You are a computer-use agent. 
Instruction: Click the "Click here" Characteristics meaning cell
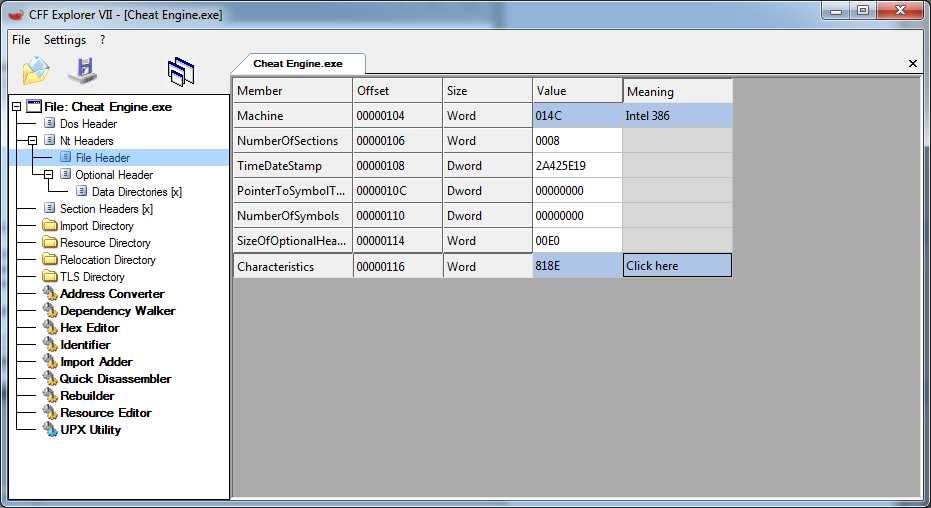[x=677, y=265]
